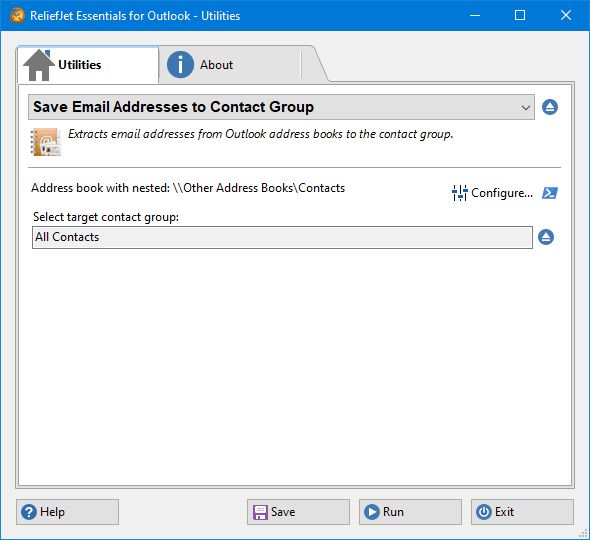Open the PowerShell command-line icon
Viewport: 590px width, 540px height.
pyautogui.click(x=550, y=193)
